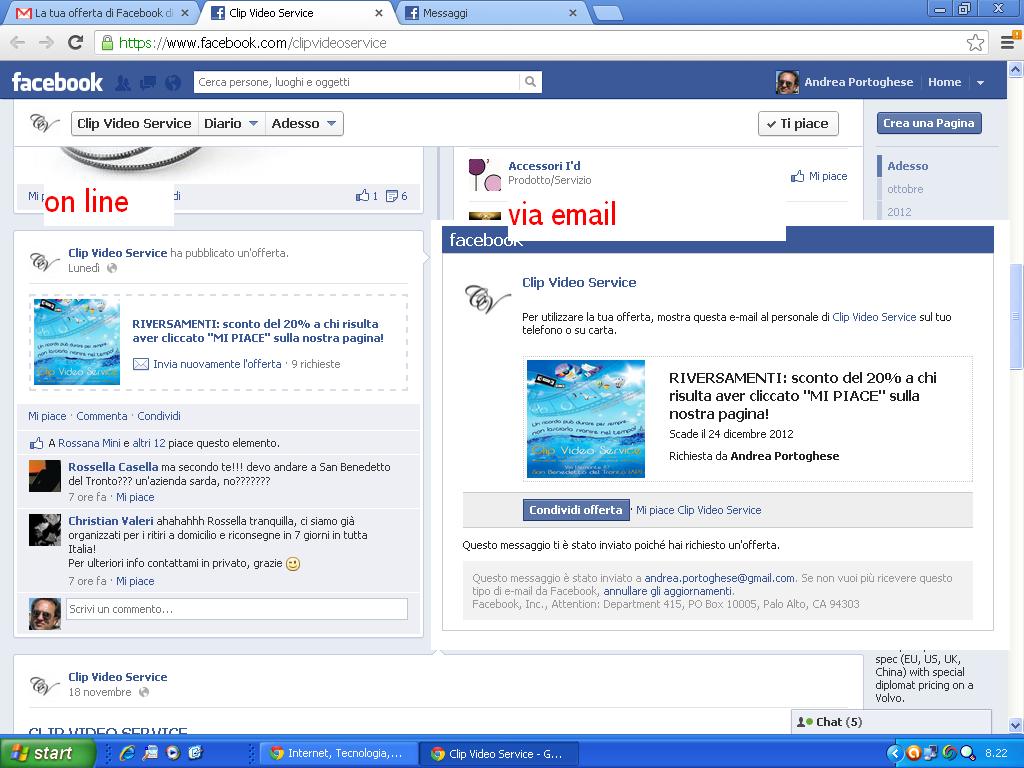This screenshot has height=768, width=1024.
Task: Click the envelope icon next to Invia nuovamente
Action: click(x=140, y=364)
